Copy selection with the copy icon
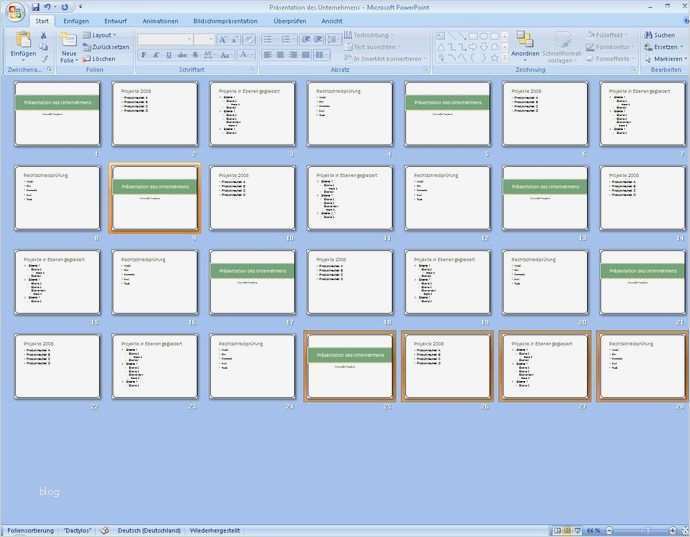The image size is (690, 537). 44,47
